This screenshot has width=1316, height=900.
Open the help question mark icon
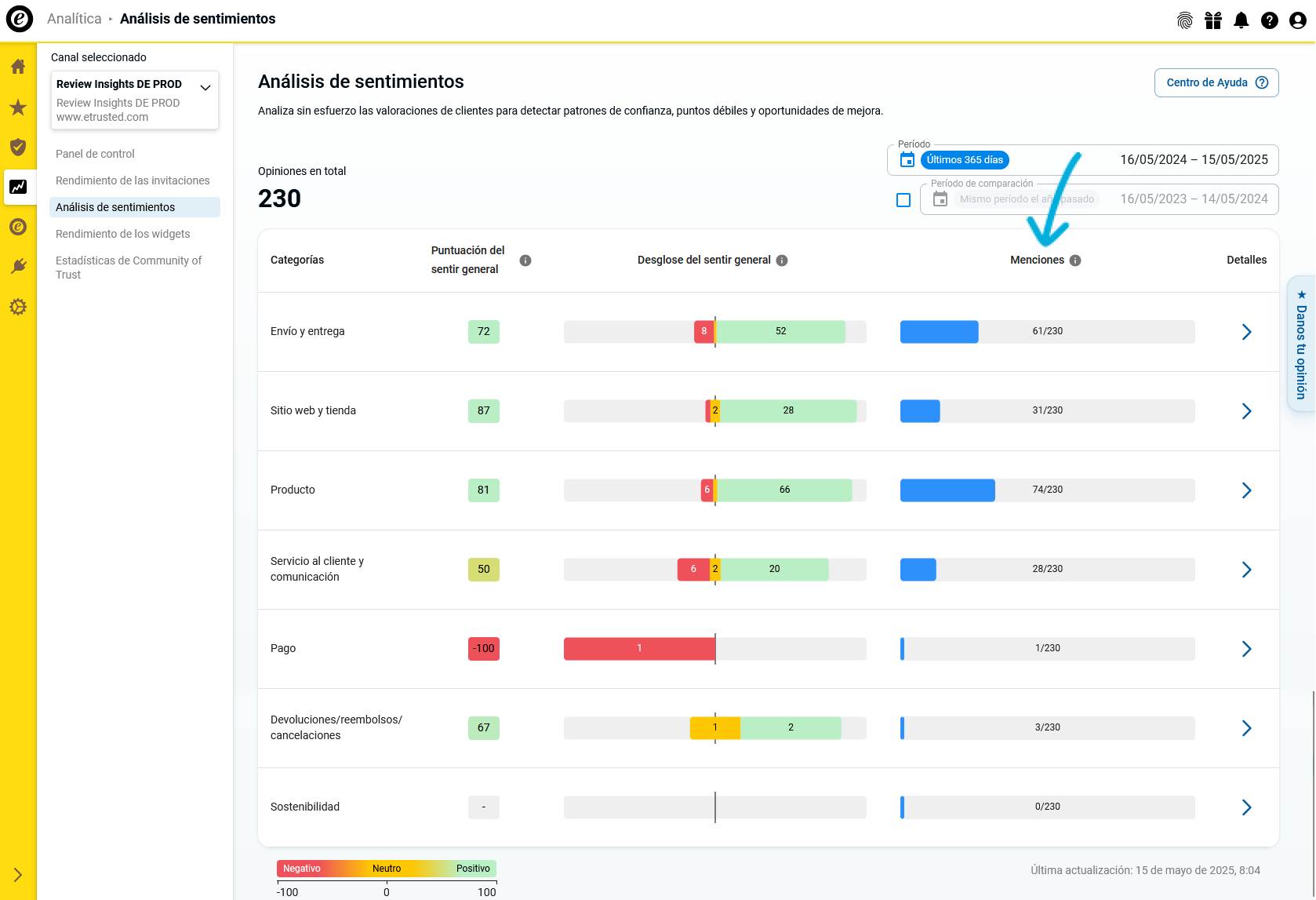1270,20
